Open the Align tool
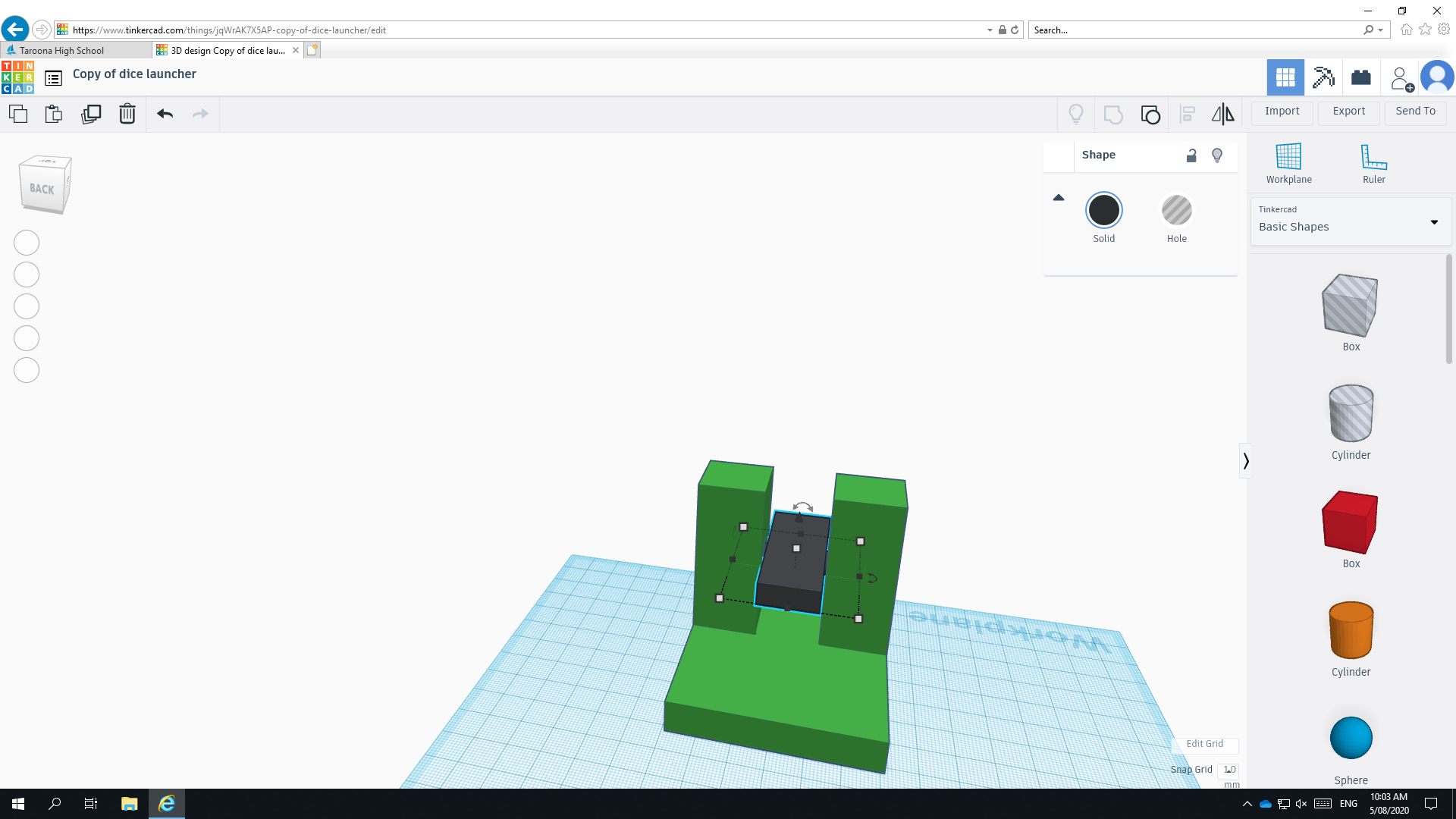The width and height of the screenshot is (1456, 819). (x=1188, y=114)
